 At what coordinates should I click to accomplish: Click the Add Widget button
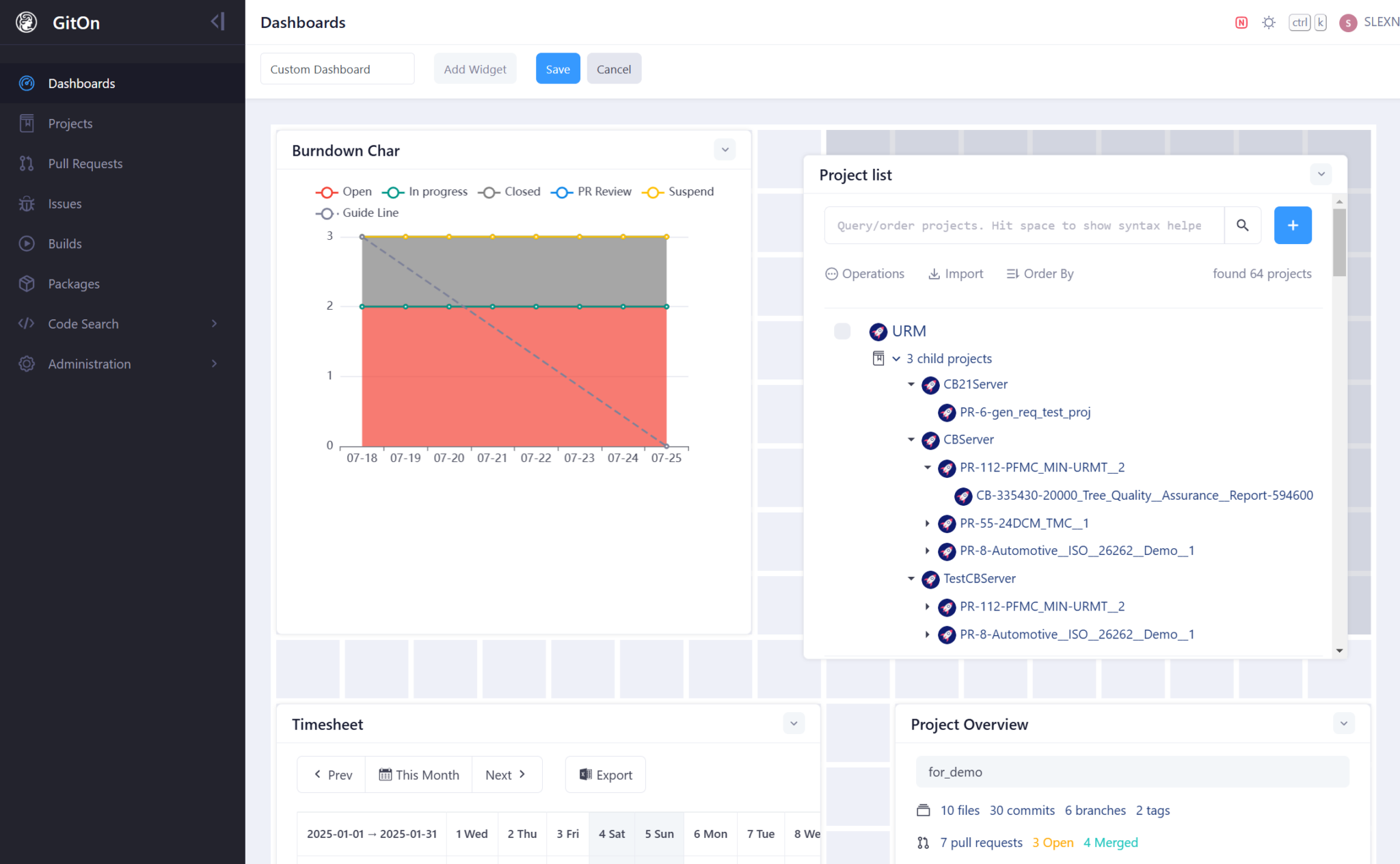pos(475,69)
